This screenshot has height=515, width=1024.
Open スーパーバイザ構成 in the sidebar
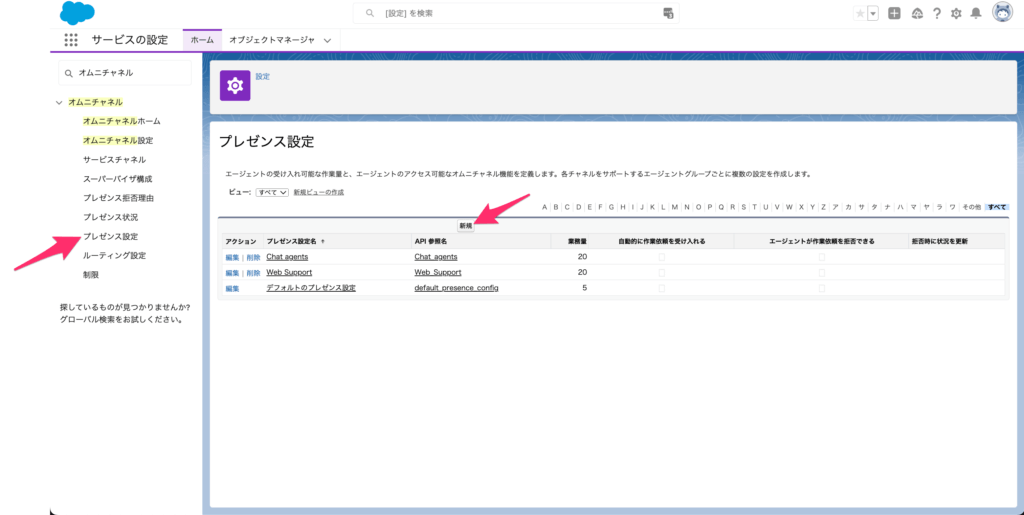(x=118, y=179)
